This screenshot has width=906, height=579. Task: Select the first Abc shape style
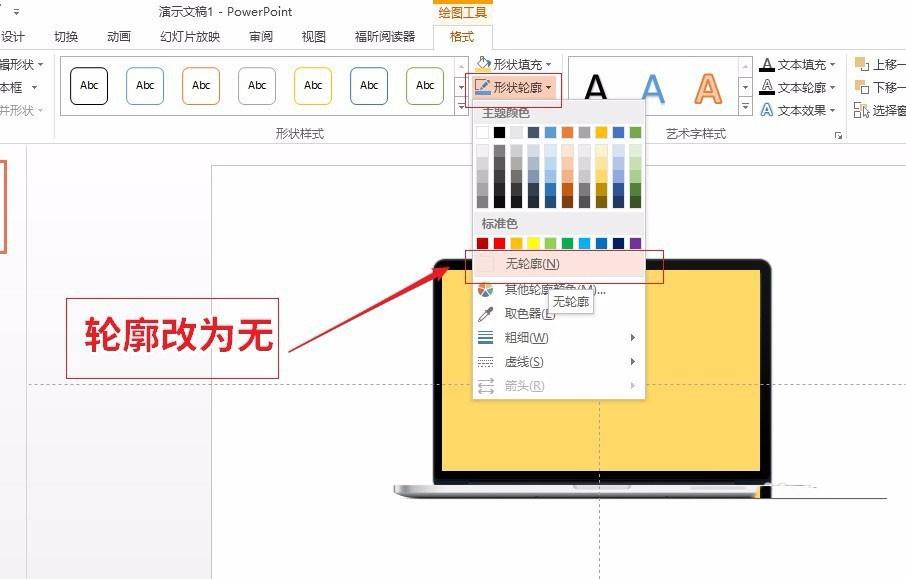coord(88,86)
